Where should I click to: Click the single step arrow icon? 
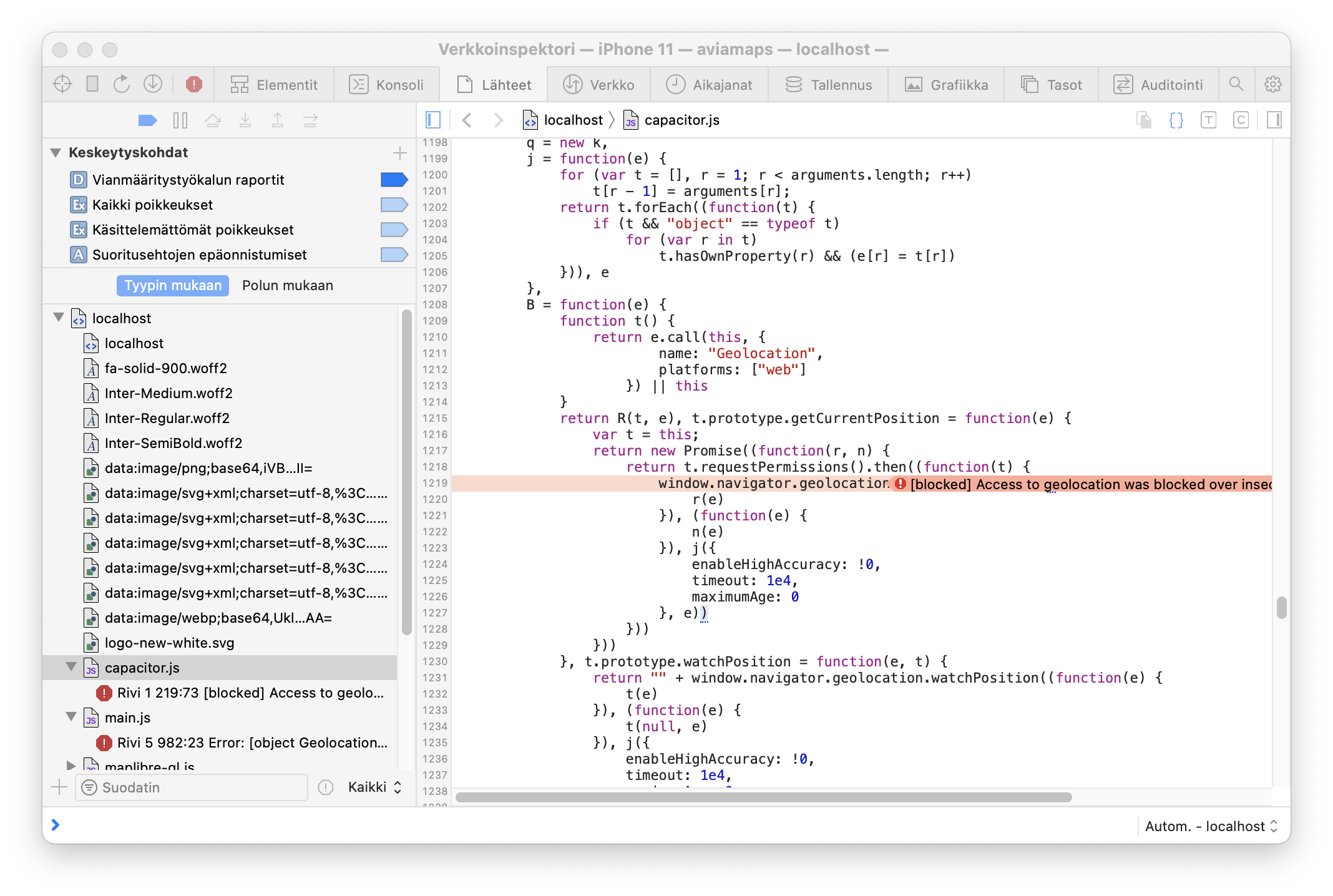pyautogui.click(x=310, y=120)
